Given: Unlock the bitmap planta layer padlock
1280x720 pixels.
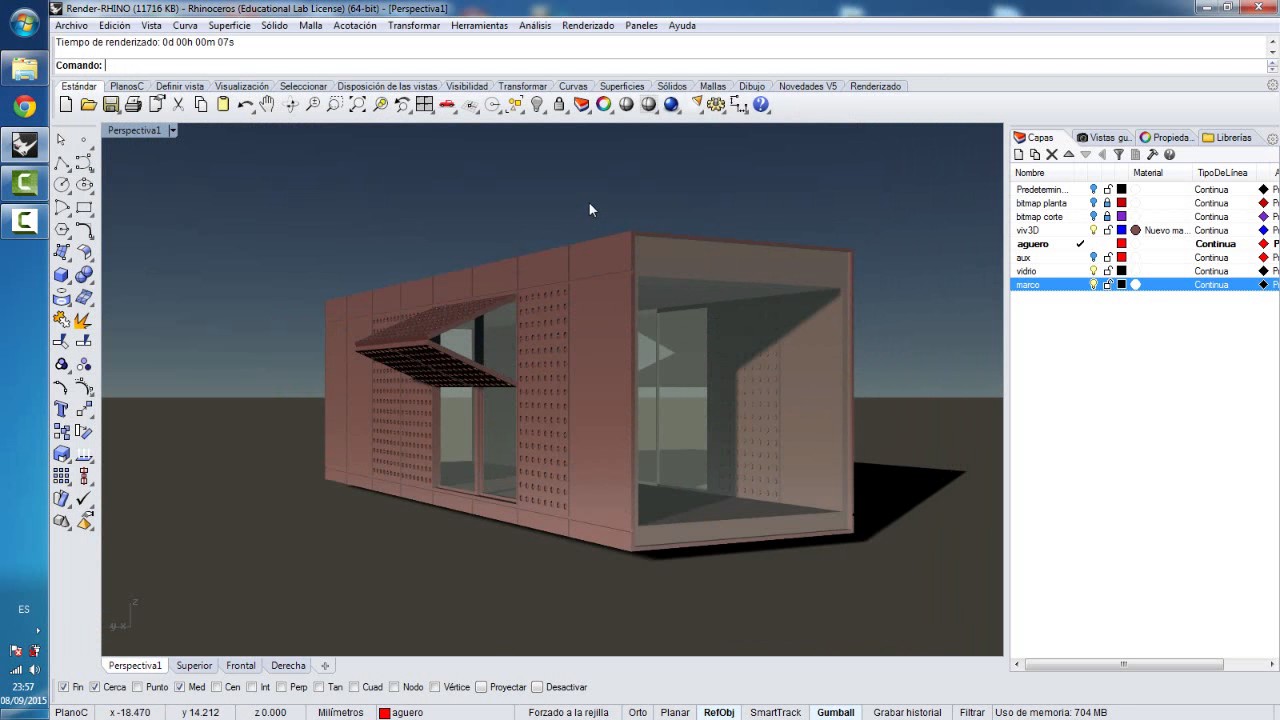Looking at the screenshot, I should (x=1107, y=203).
